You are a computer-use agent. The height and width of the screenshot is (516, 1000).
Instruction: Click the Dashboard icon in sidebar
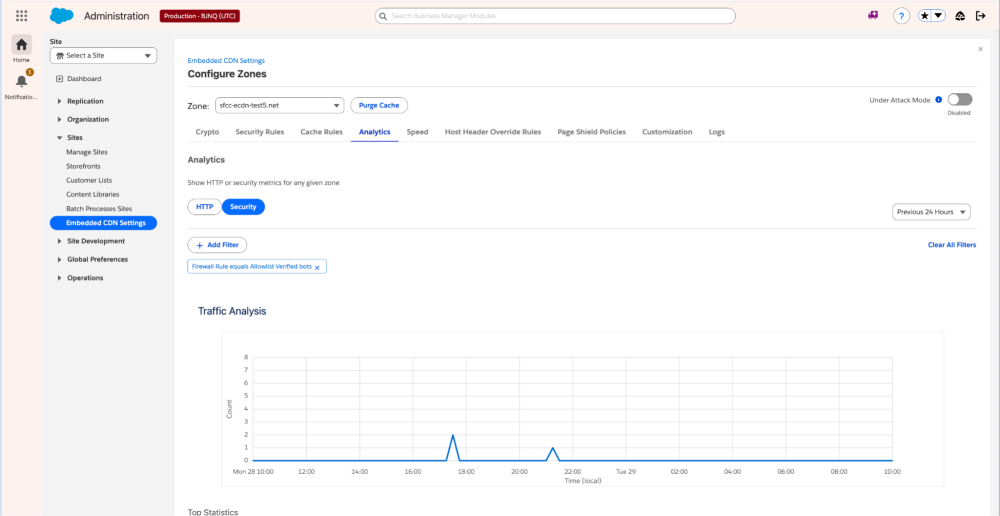click(60, 79)
